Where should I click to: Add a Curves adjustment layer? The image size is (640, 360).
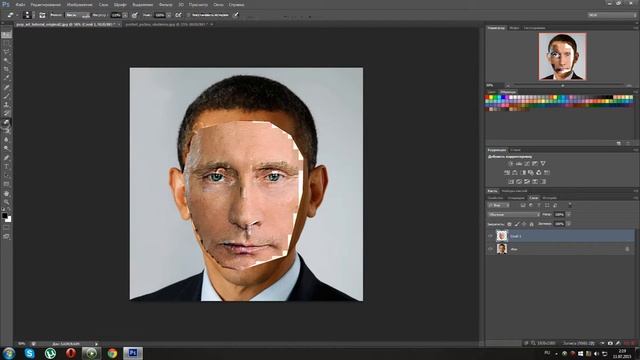527,164
